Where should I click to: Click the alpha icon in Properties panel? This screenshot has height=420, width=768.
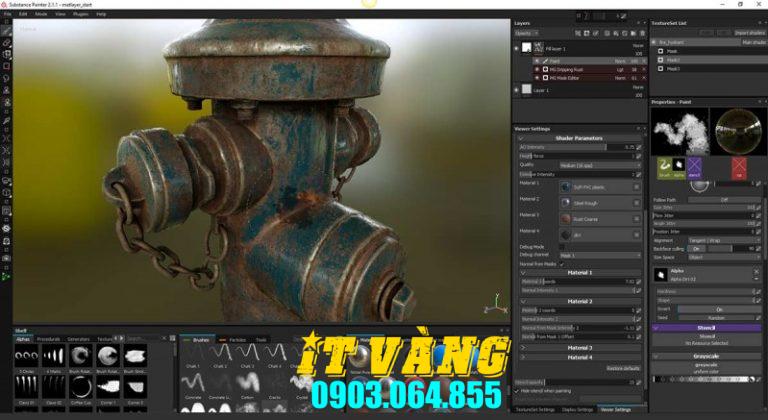coord(678,168)
